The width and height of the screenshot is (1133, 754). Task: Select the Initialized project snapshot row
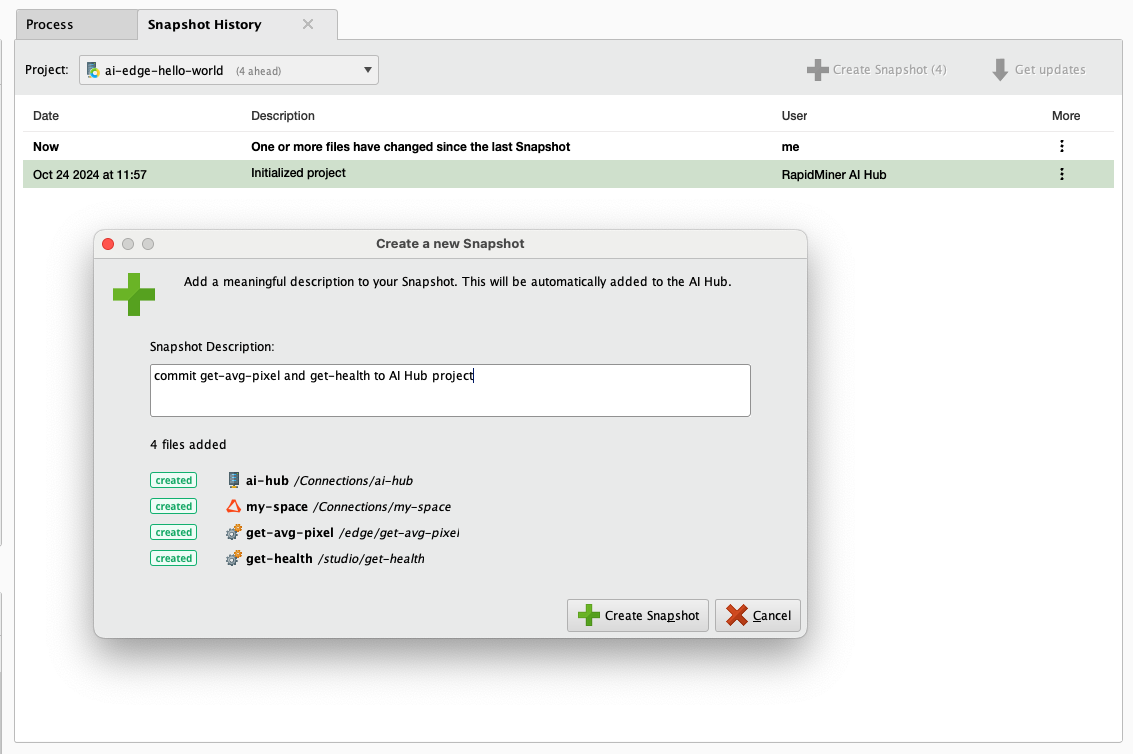click(x=500, y=174)
